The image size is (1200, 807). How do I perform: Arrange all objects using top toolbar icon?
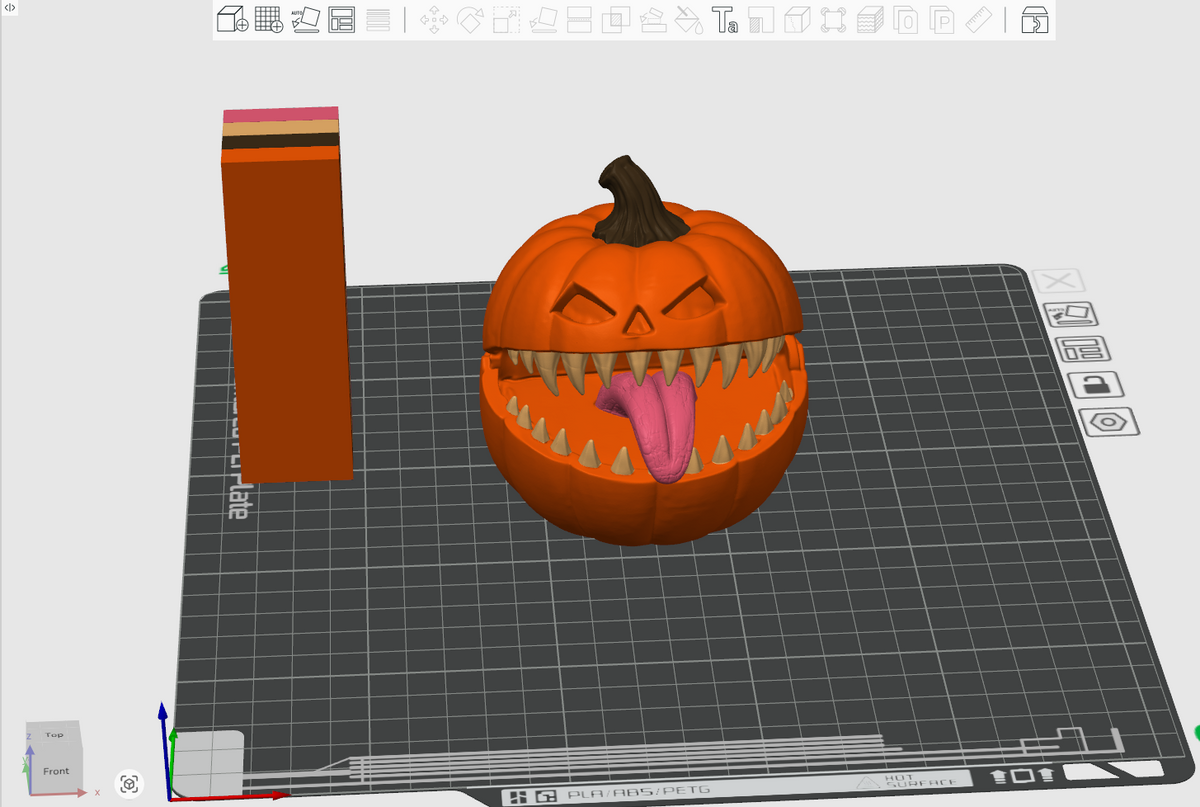click(x=342, y=20)
